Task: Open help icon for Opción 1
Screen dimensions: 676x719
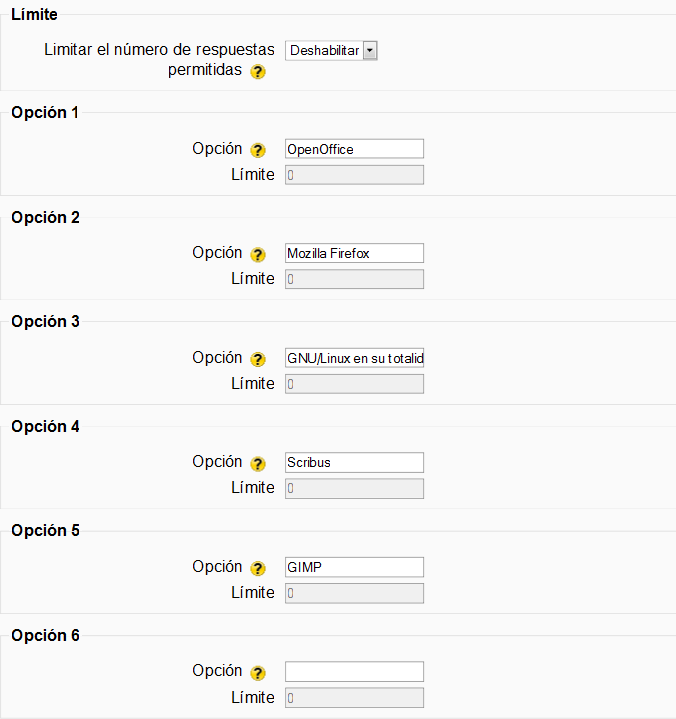Action: [258, 150]
